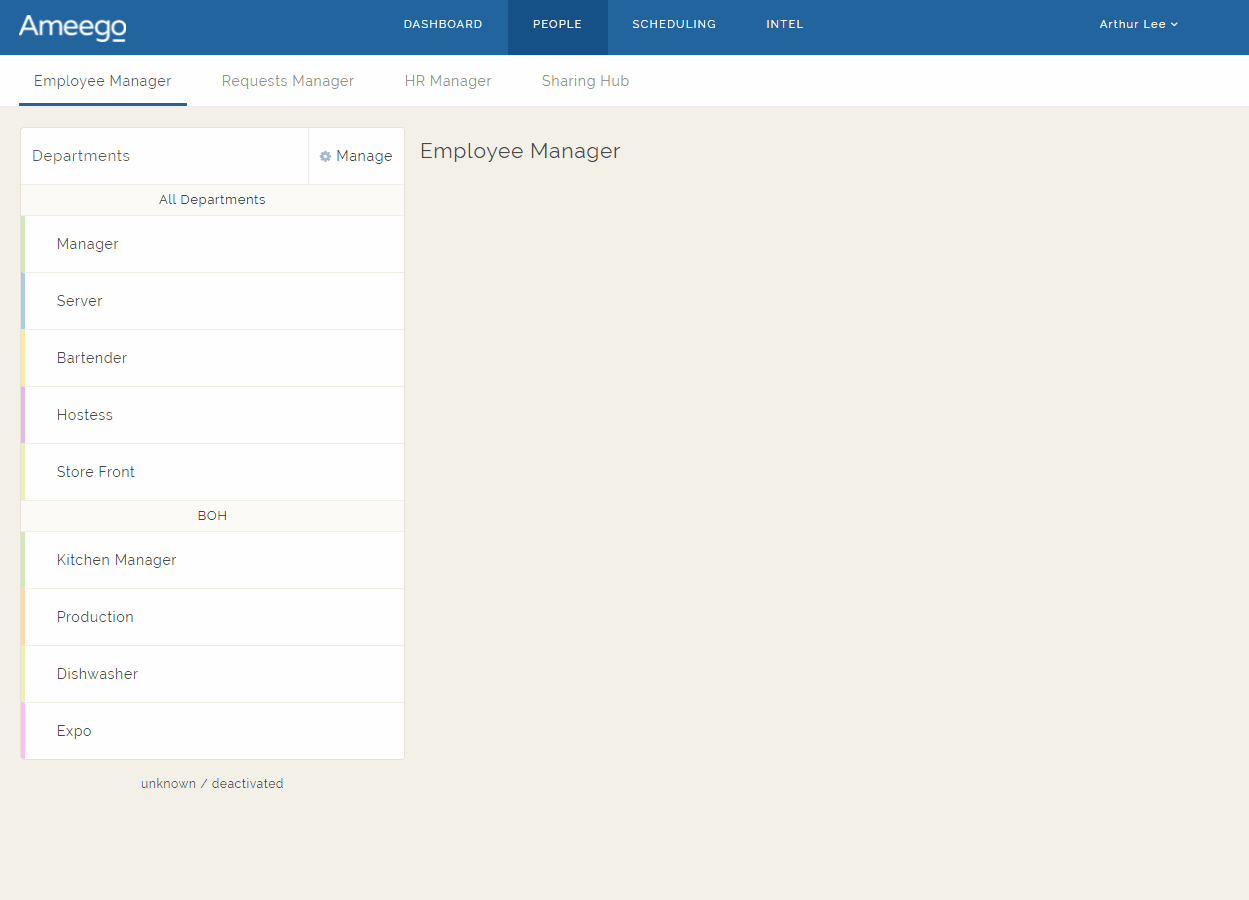The height and width of the screenshot is (900, 1249).
Task: Stay on the Employee Manager tab
Action: click(102, 81)
